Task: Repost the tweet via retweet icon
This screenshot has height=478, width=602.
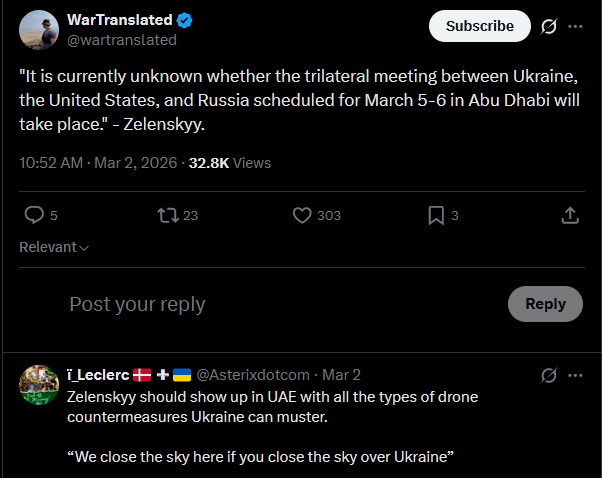Action: click(167, 215)
